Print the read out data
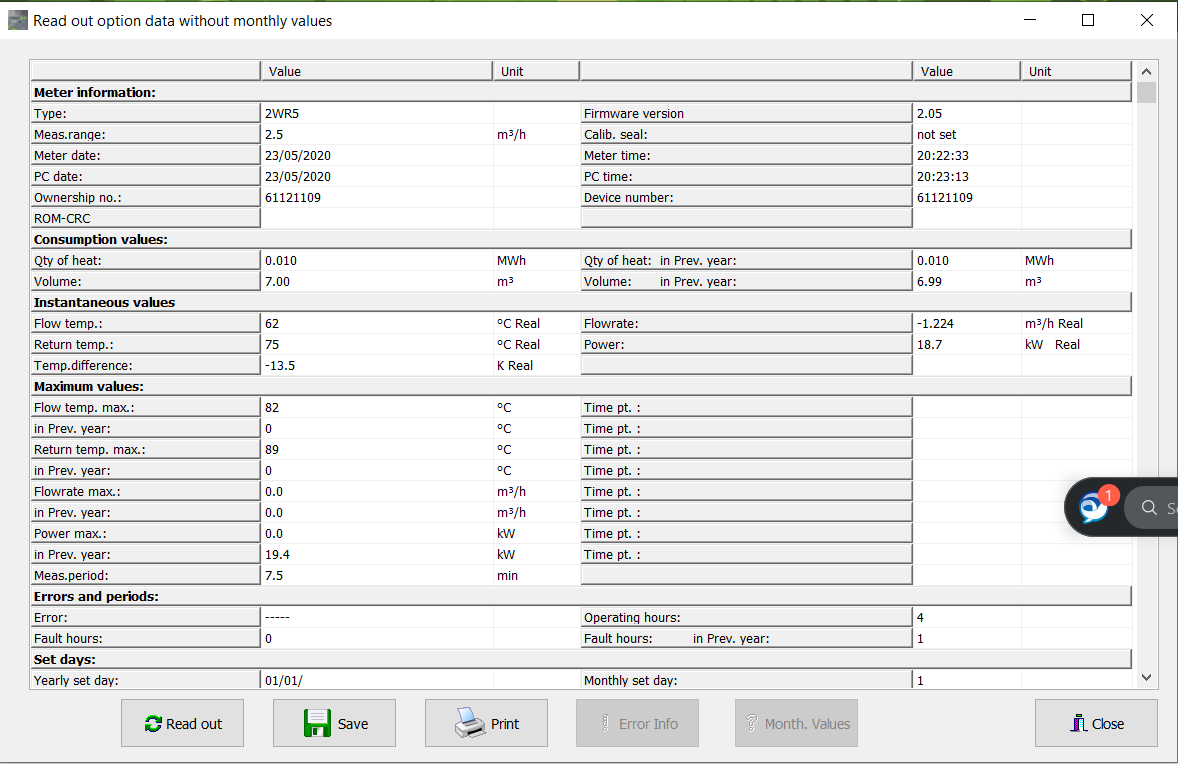Viewport: 1178px width, 764px height. click(486, 723)
